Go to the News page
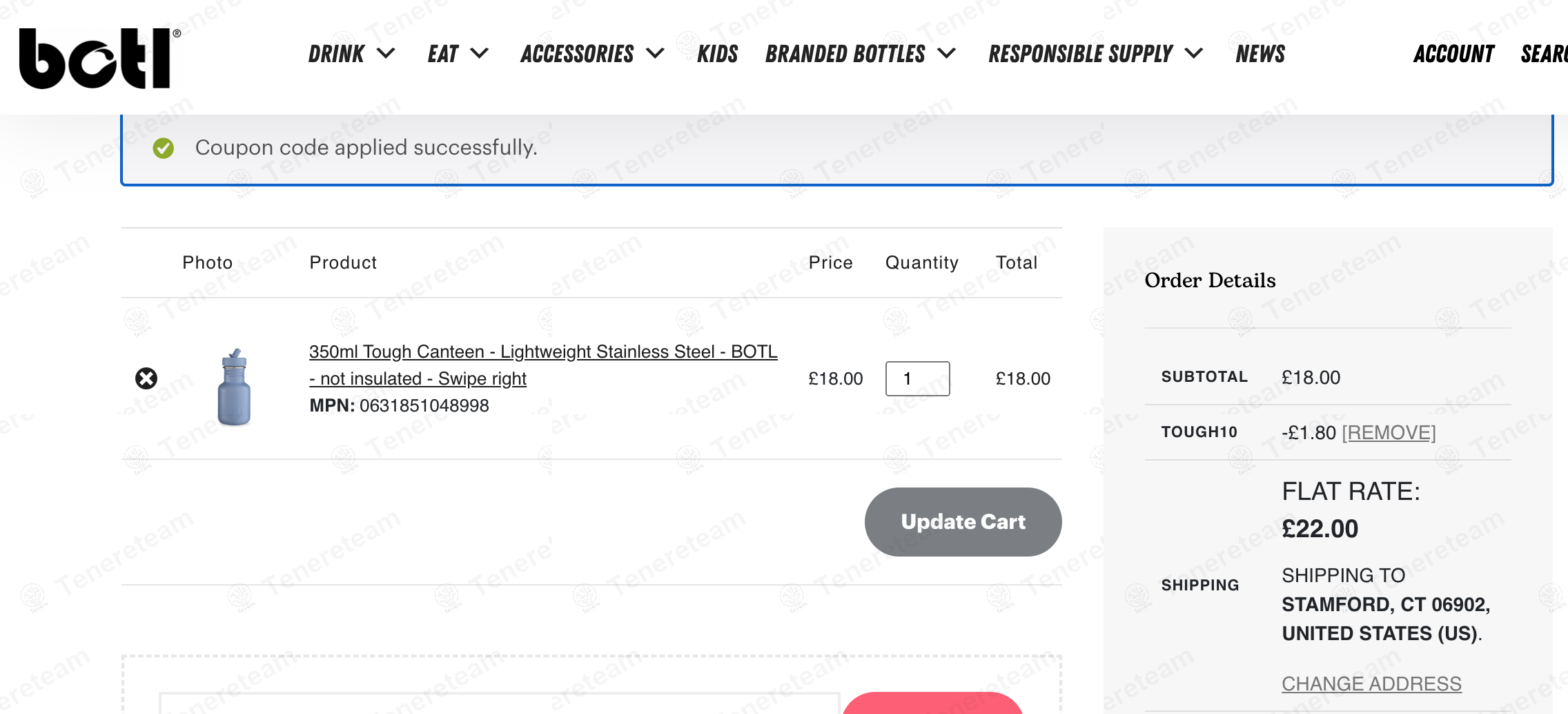 pyautogui.click(x=1260, y=54)
